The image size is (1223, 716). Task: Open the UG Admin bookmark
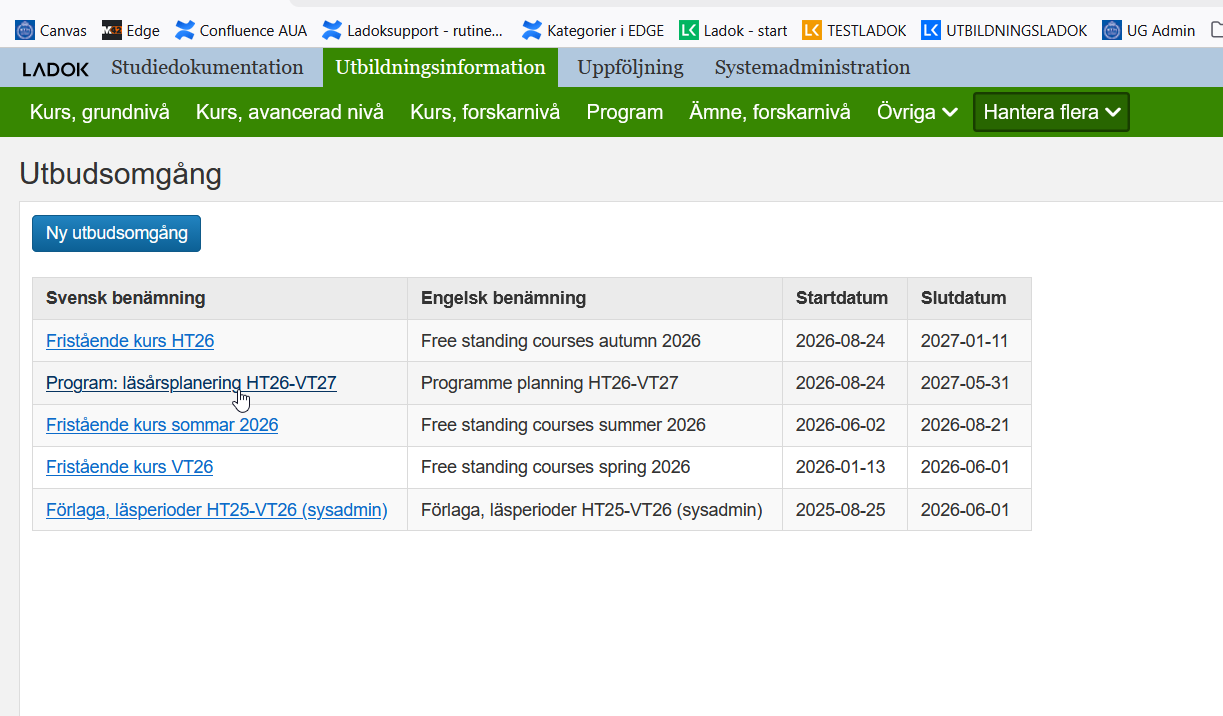pos(1149,30)
